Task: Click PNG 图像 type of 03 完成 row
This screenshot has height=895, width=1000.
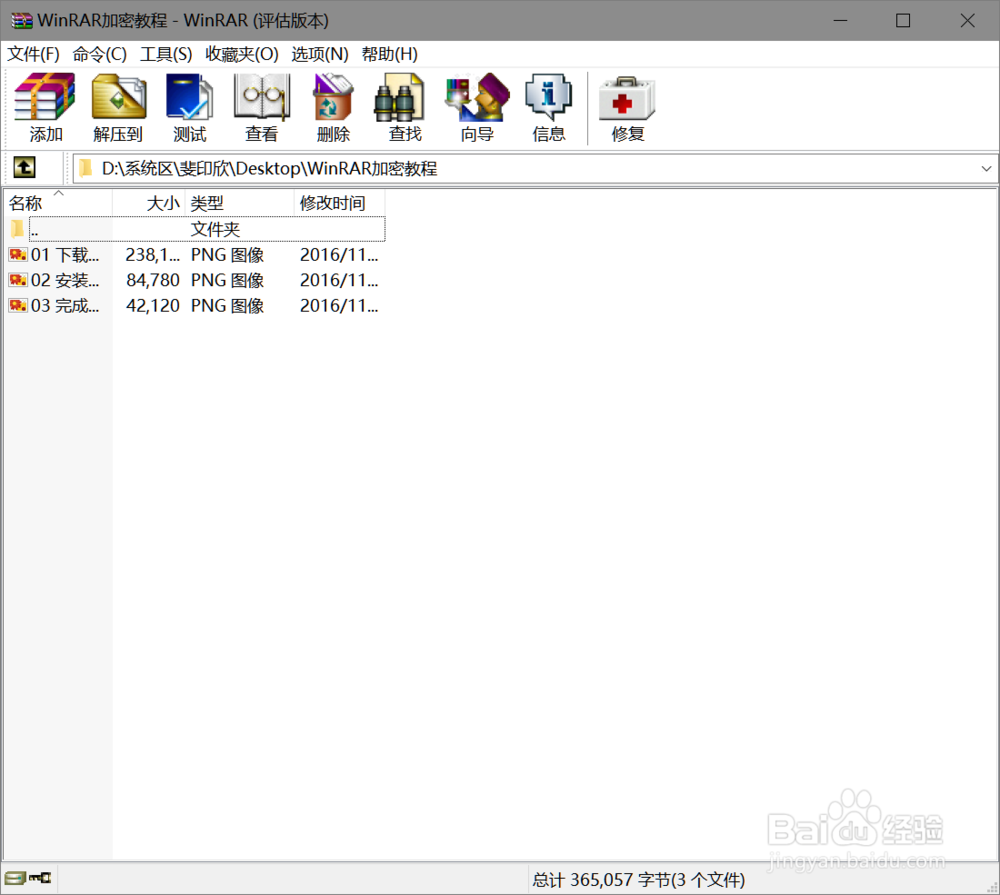Action: point(228,306)
